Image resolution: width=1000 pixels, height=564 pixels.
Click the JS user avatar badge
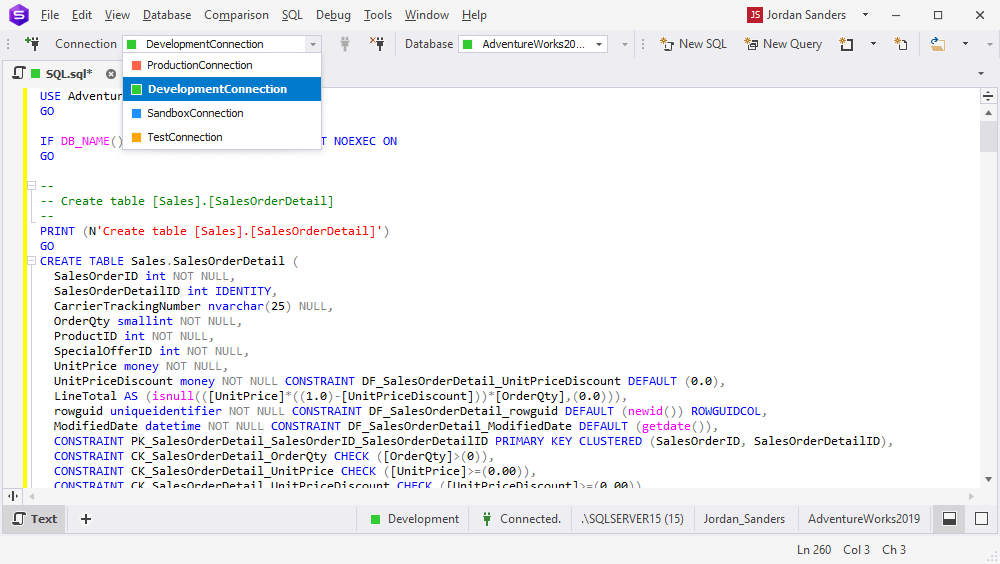click(x=755, y=15)
